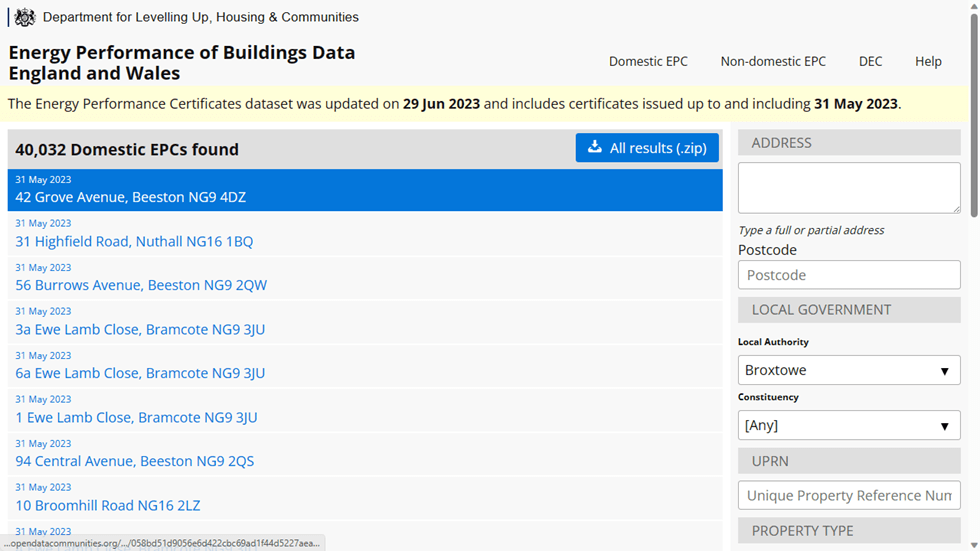The width and height of the screenshot is (980, 551).
Task: Select 3a Ewe Lamb Close certificate
Action: click(x=140, y=329)
